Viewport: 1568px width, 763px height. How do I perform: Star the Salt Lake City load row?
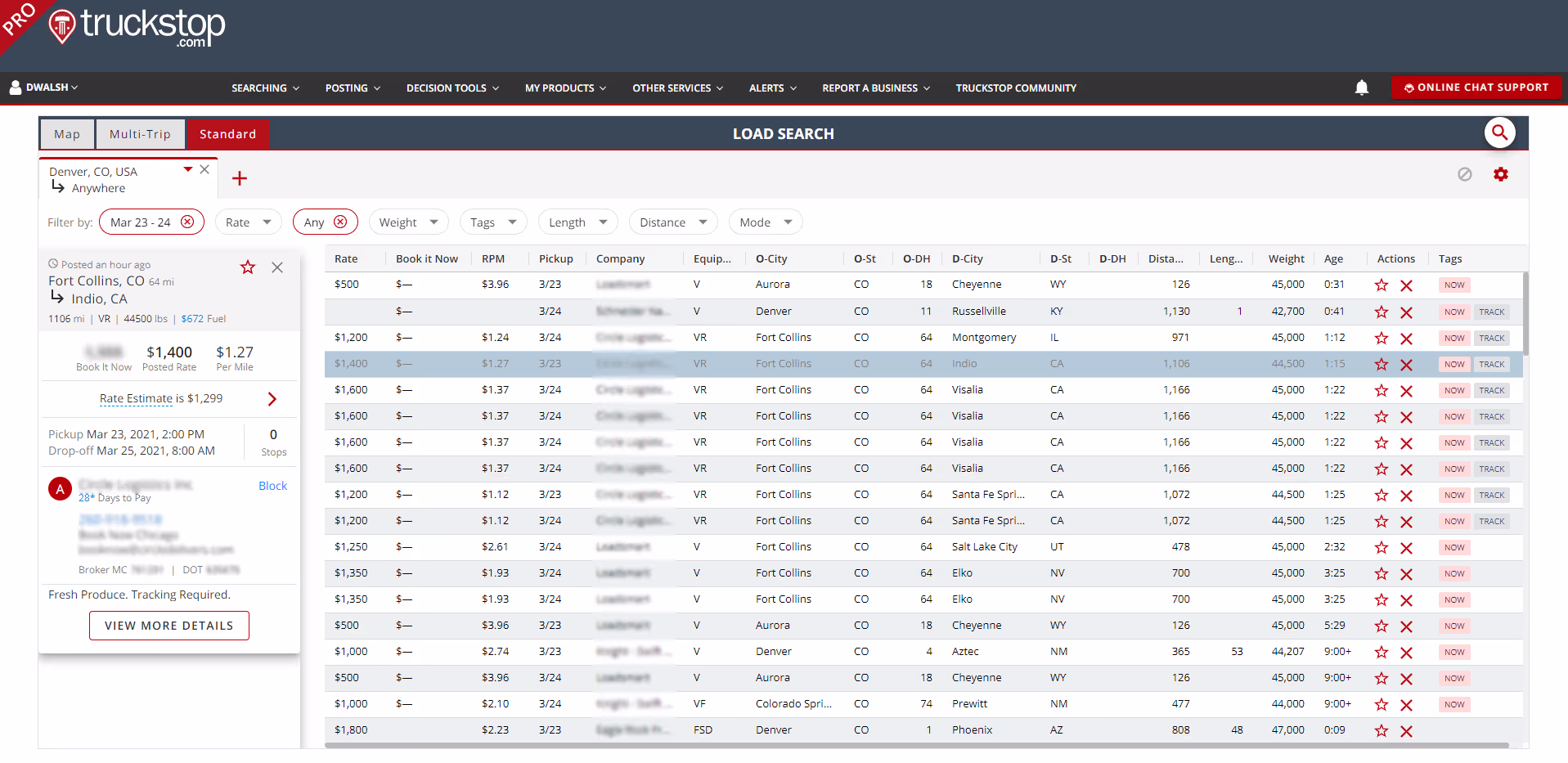point(1382,547)
